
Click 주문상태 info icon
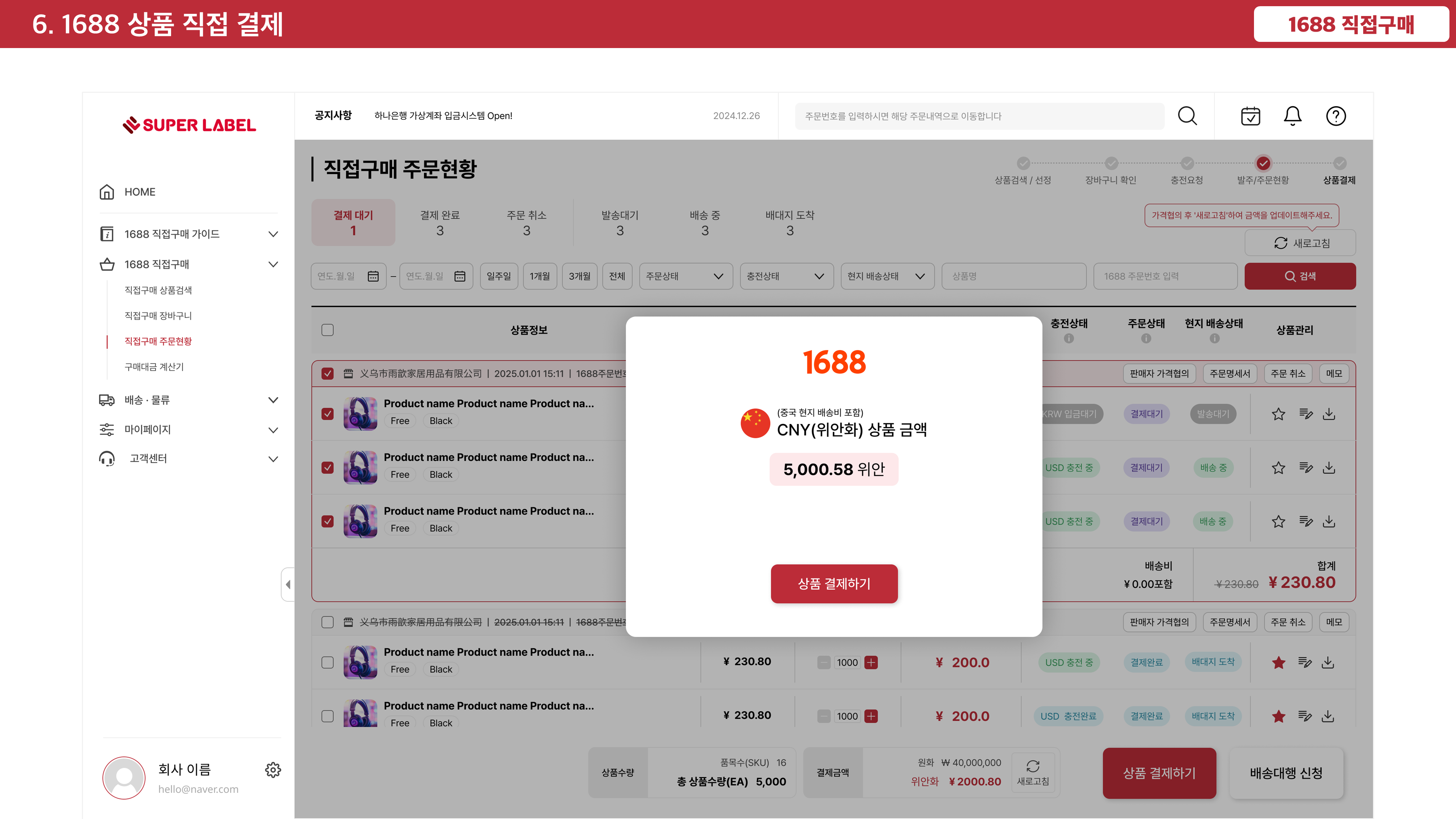pos(1146,339)
